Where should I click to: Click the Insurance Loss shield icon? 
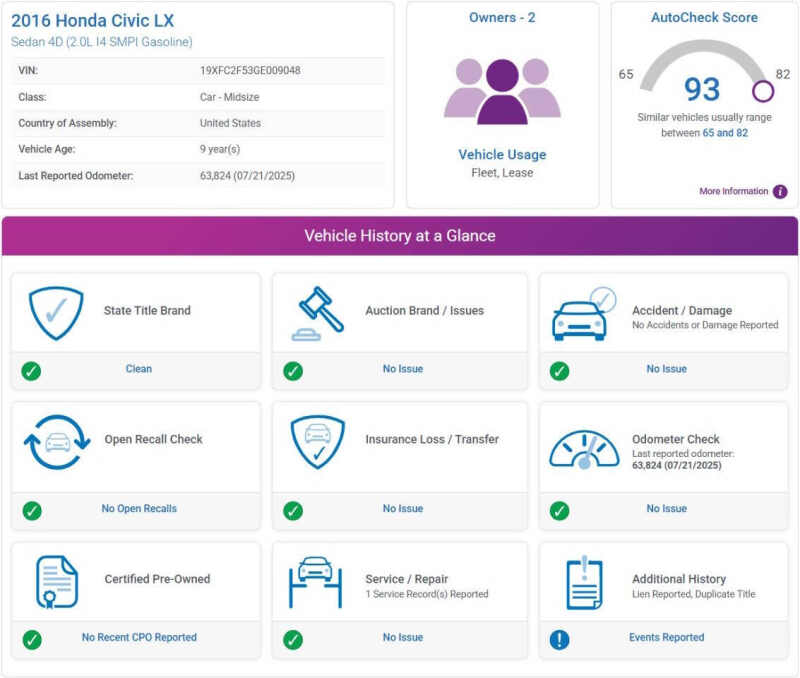coord(318,441)
